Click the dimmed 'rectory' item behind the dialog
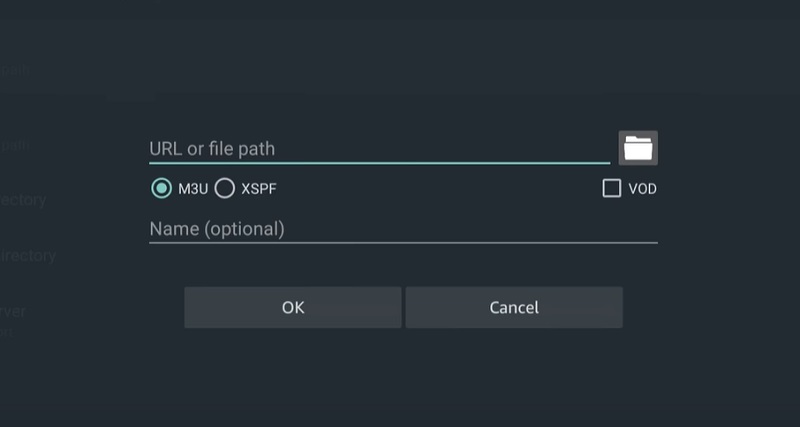This screenshot has width=800, height=427. click(23, 200)
